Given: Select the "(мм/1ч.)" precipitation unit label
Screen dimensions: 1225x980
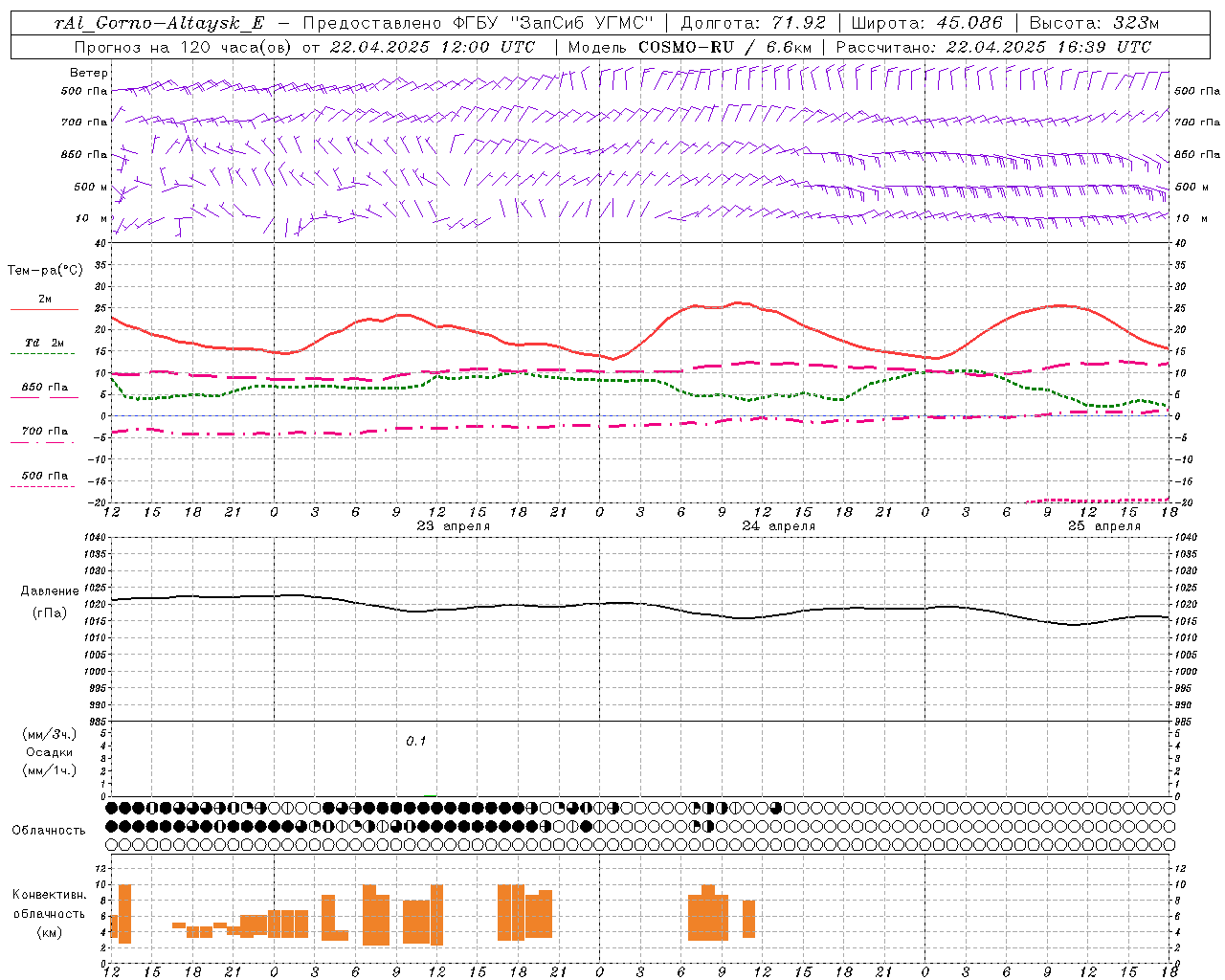Looking at the screenshot, I should [50, 770].
